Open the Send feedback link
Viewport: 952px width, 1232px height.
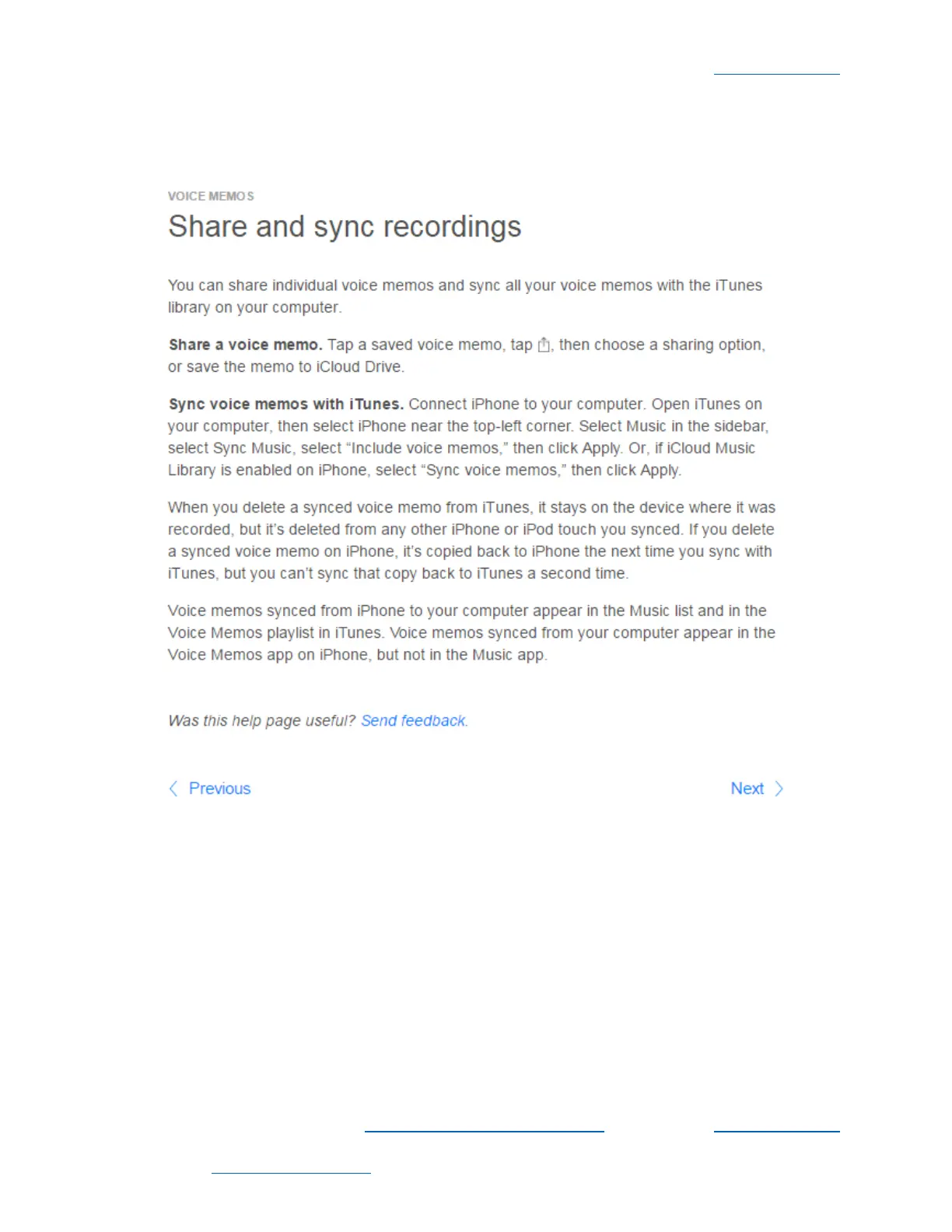click(414, 721)
